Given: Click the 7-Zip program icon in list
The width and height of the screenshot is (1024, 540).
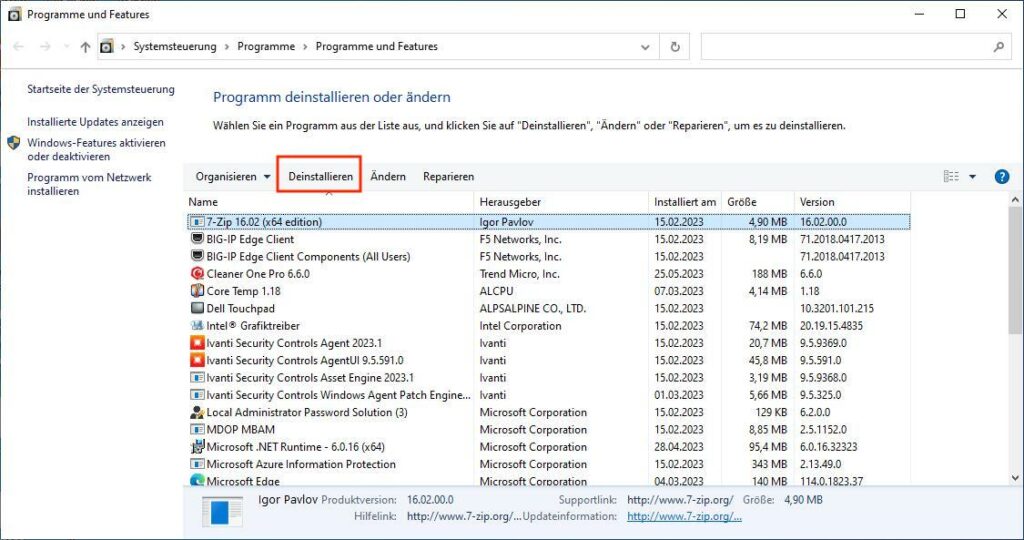Looking at the screenshot, I should click(197, 222).
